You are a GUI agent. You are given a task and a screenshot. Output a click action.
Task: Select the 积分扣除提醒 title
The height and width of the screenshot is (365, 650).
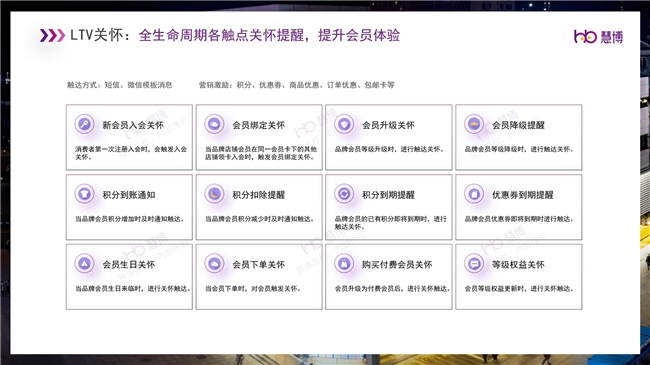259,195
